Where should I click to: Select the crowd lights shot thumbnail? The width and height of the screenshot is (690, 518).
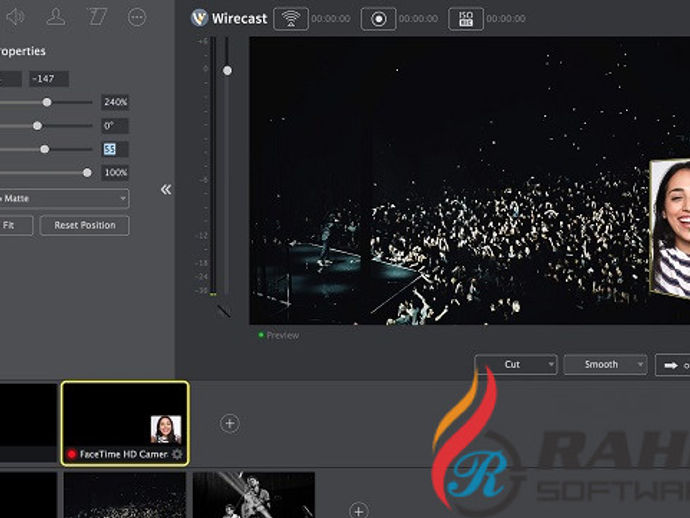[125, 495]
